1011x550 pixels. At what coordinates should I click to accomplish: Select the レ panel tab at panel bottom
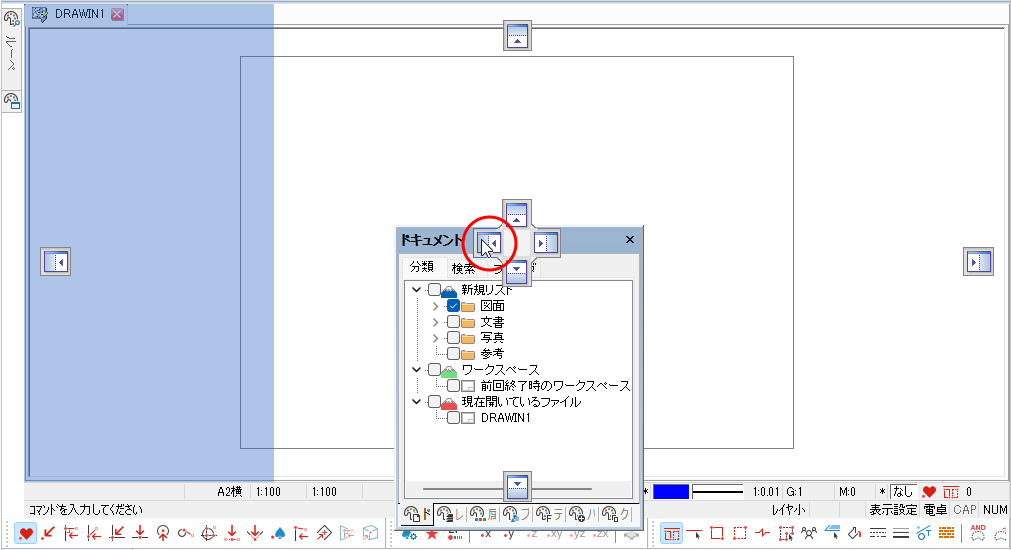(450, 514)
